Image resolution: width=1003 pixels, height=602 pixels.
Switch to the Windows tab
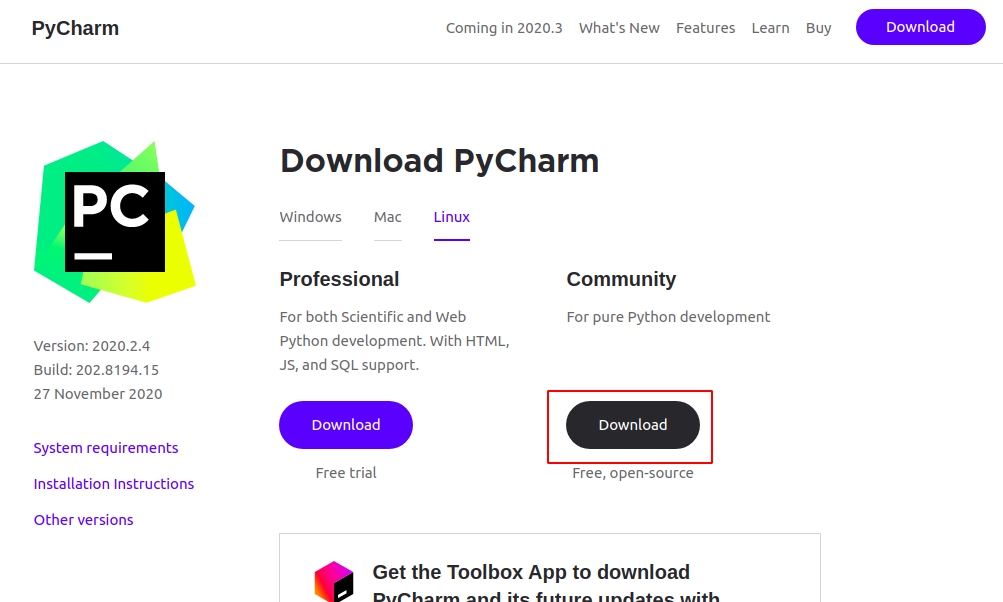click(x=310, y=217)
